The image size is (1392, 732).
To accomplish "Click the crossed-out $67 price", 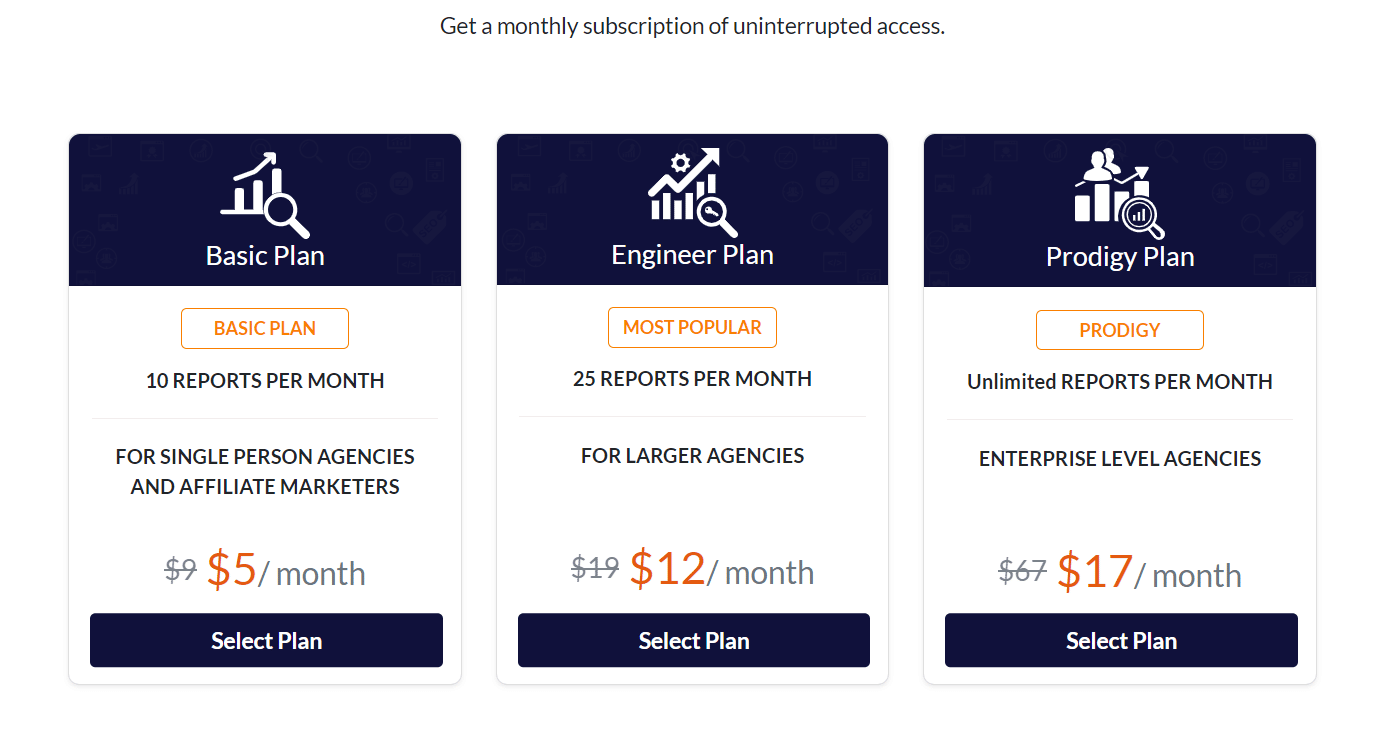I will coord(1022,571).
